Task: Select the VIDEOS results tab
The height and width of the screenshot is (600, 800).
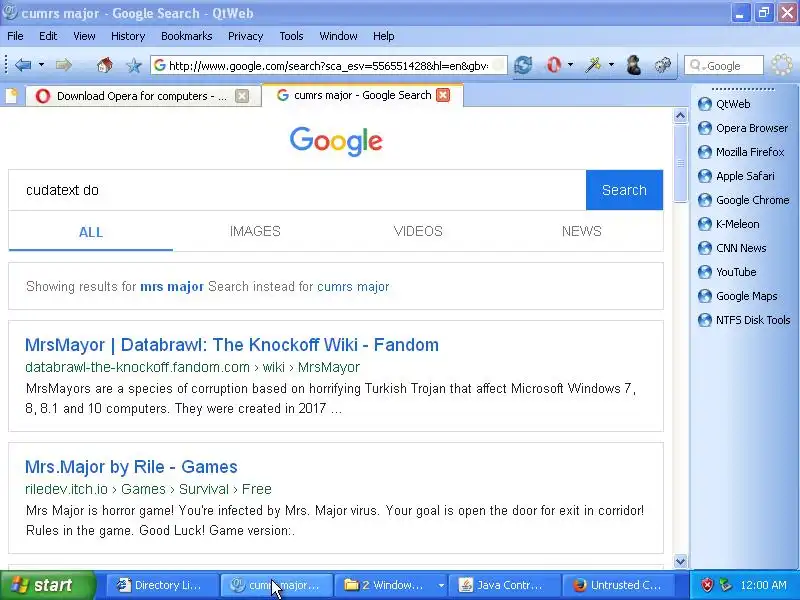Action: (418, 232)
